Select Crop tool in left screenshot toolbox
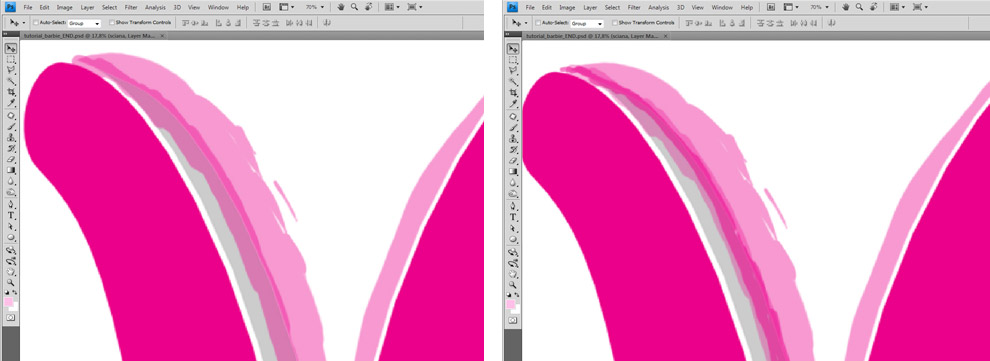The height and width of the screenshot is (361, 990). point(11,93)
